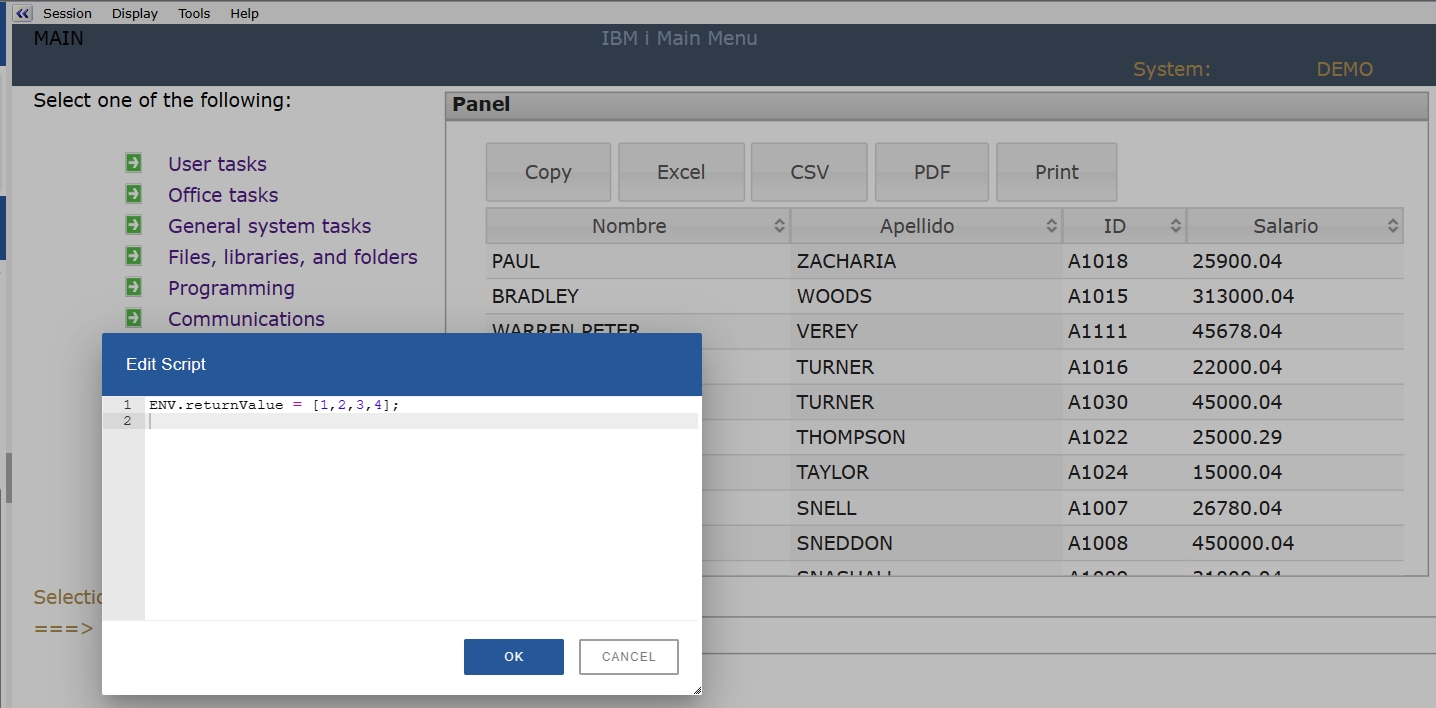Viewport: 1436px width, 708px height.
Task: Open the Session menu
Action: pos(67,13)
